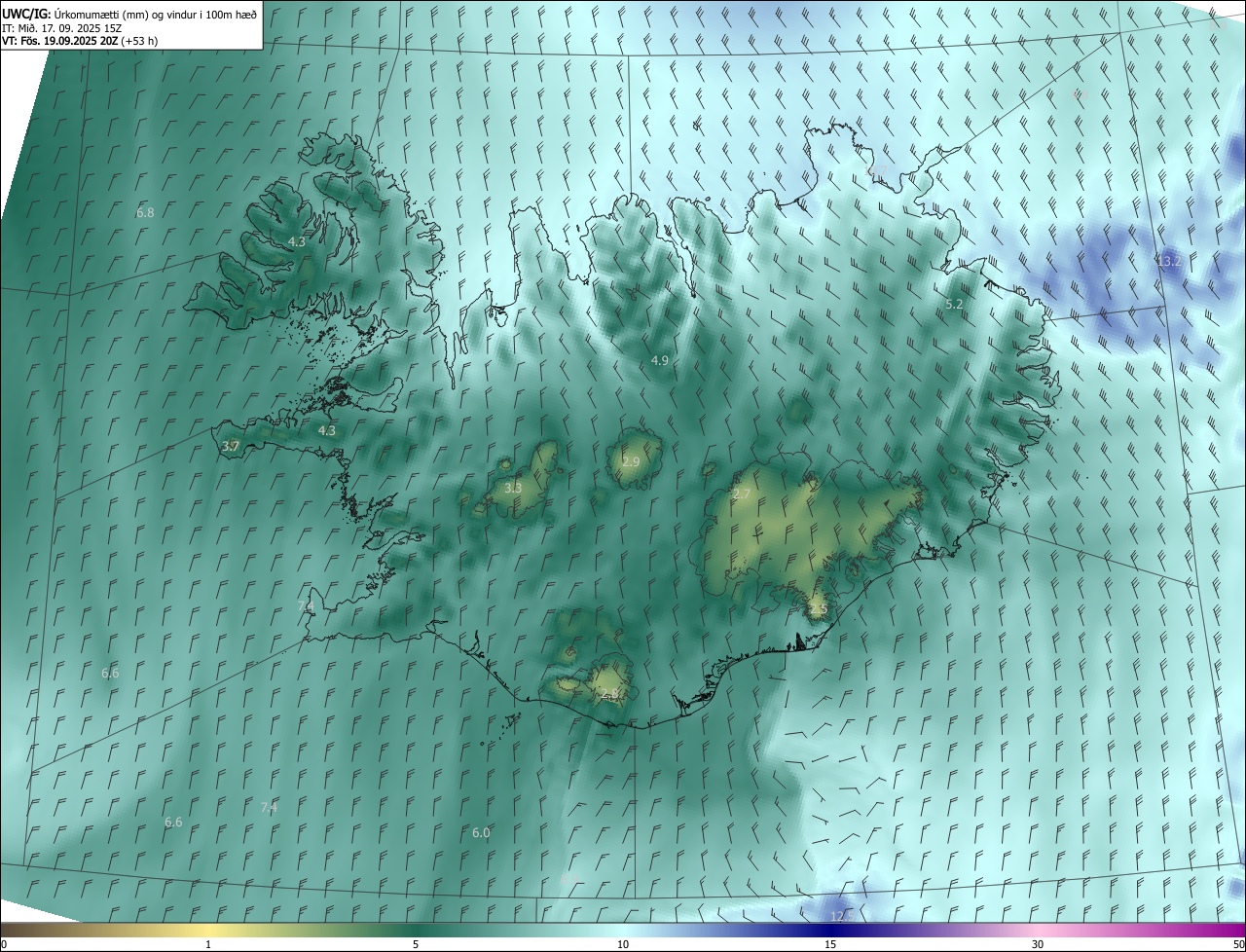1246x952 pixels.
Task: Click the 15 label on the color scale
Action: (x=830, y=944)
